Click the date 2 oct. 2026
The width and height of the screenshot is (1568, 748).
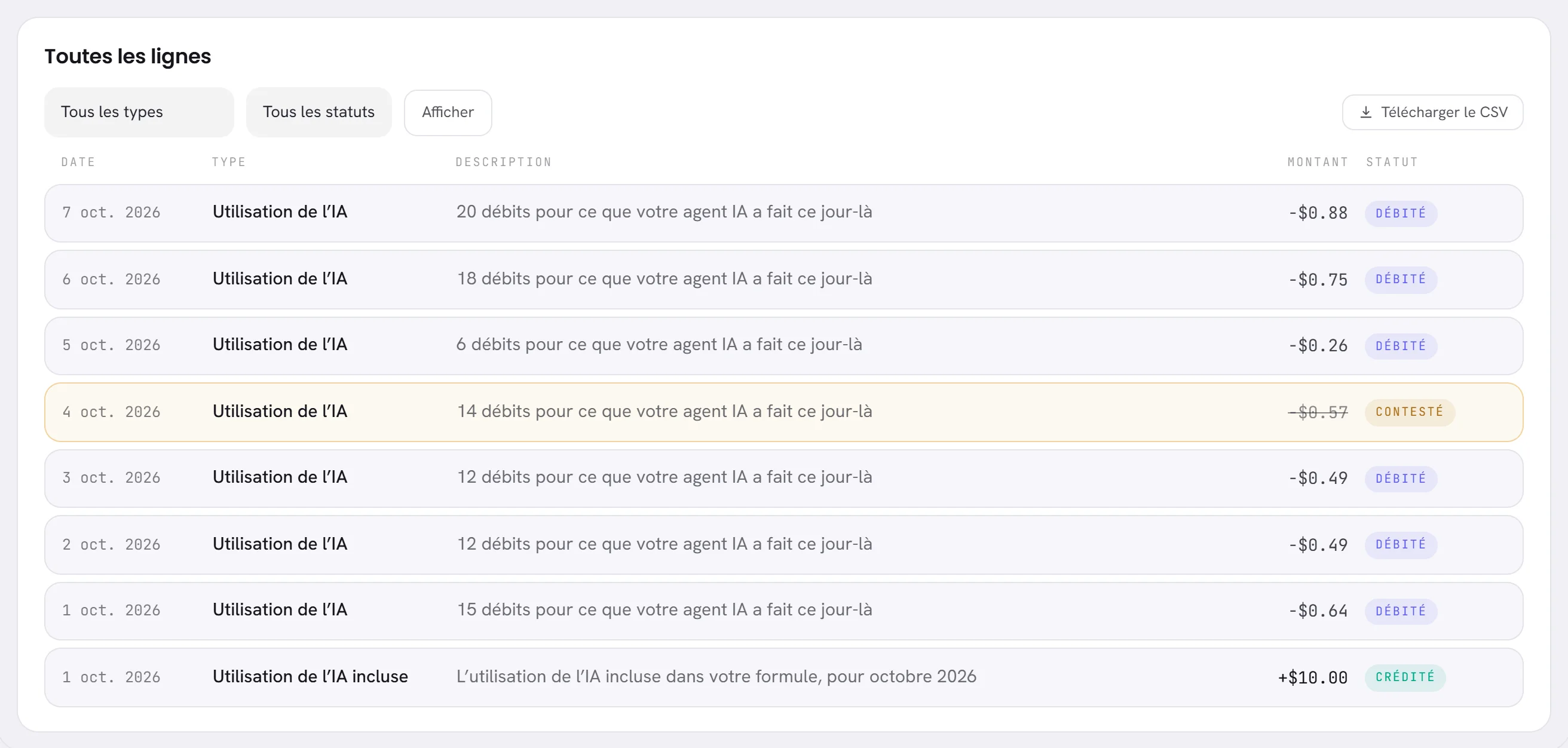111,545
